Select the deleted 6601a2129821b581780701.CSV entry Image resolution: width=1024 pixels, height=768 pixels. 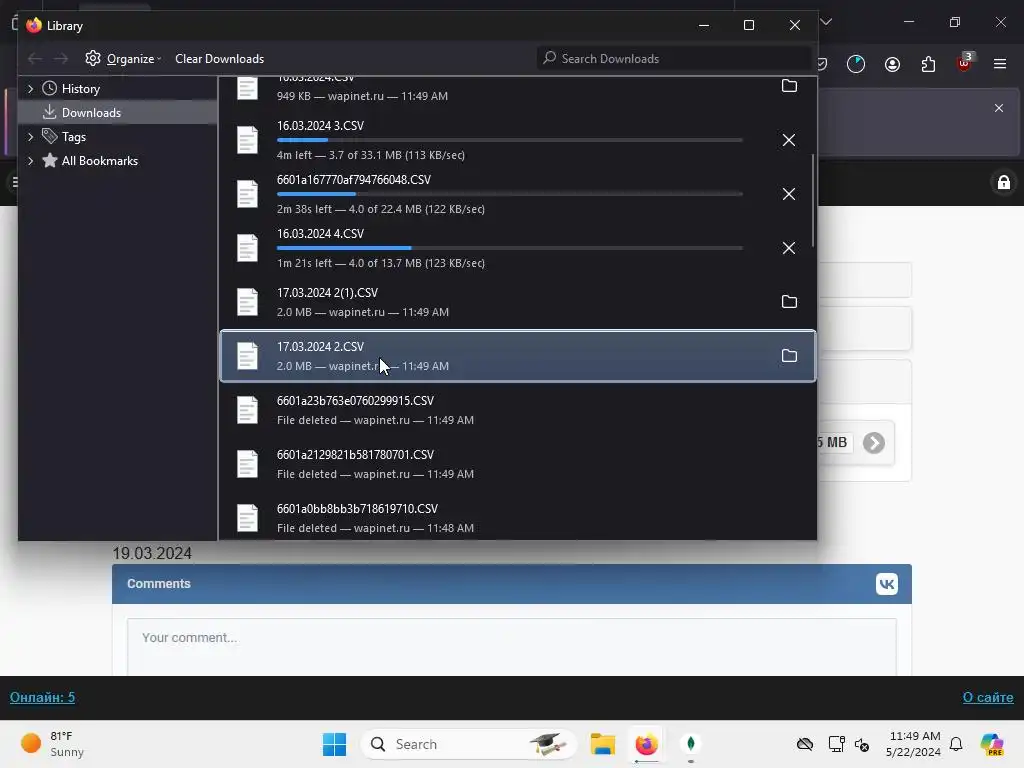[517, 464]
